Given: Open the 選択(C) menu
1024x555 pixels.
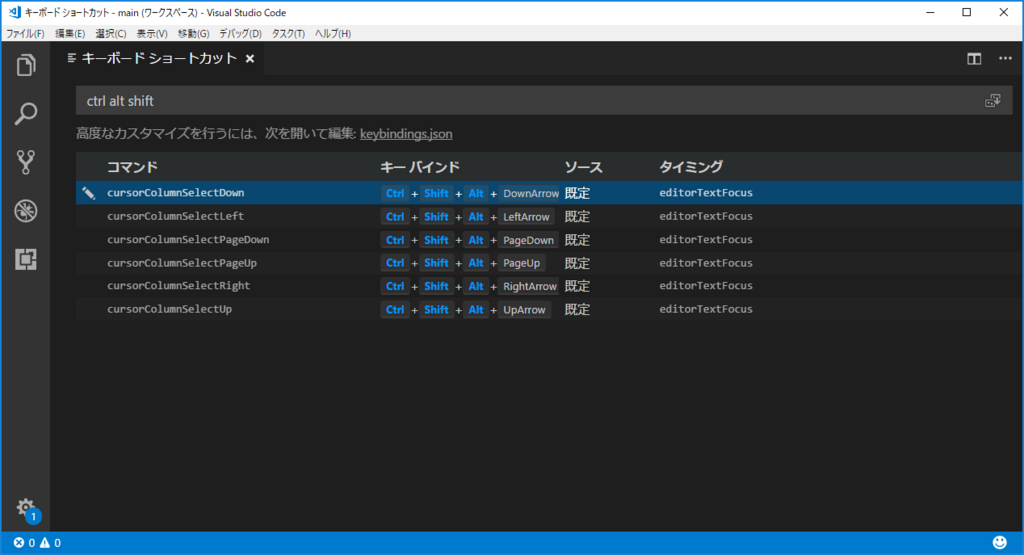Looking at the screenshot, I should tap(111, 33).
